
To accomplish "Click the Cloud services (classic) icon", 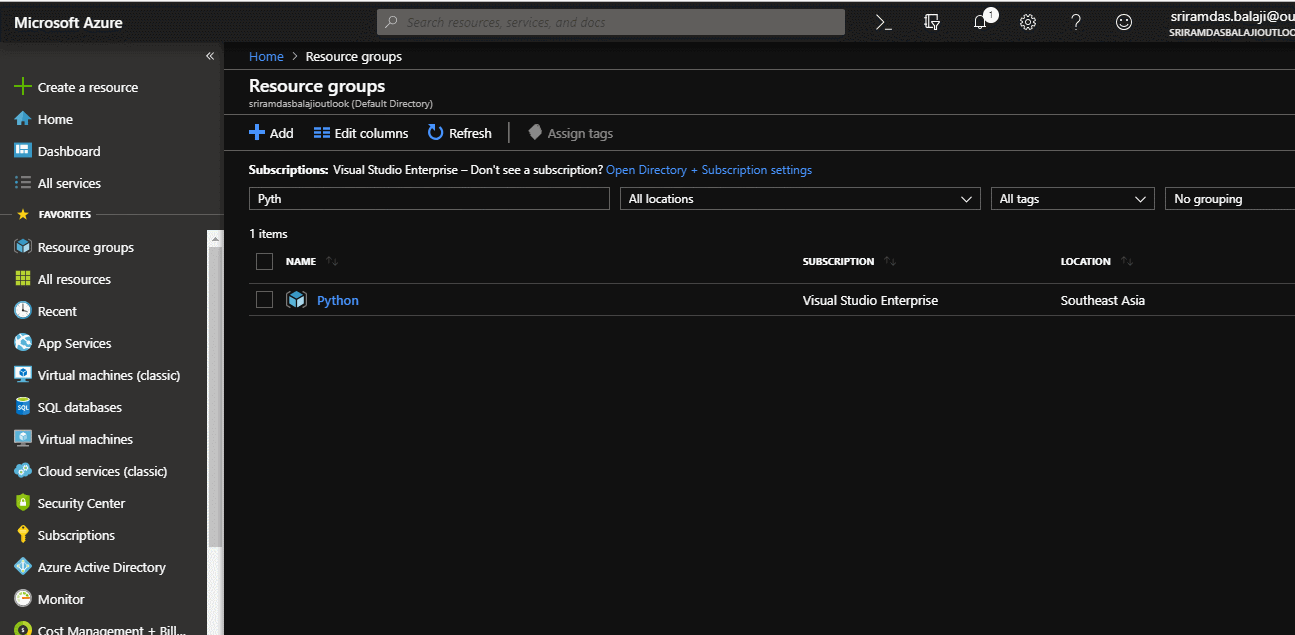I will tap(23, 471).
